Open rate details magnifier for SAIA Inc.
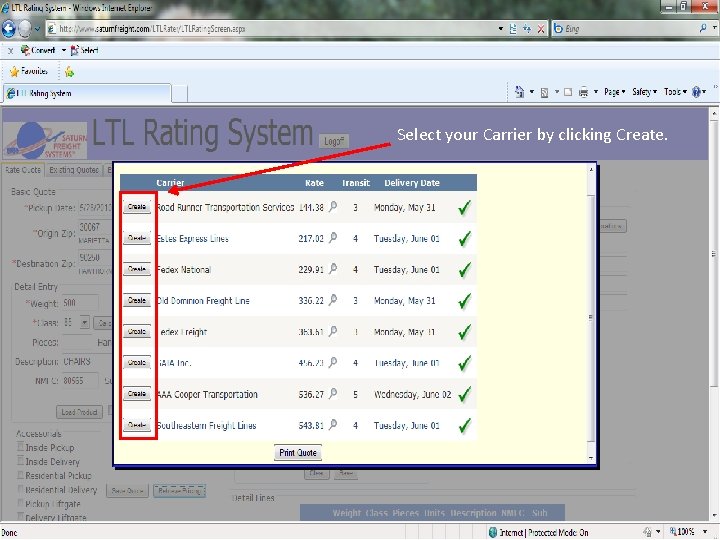The image size is (720, 540). [333, 363]
